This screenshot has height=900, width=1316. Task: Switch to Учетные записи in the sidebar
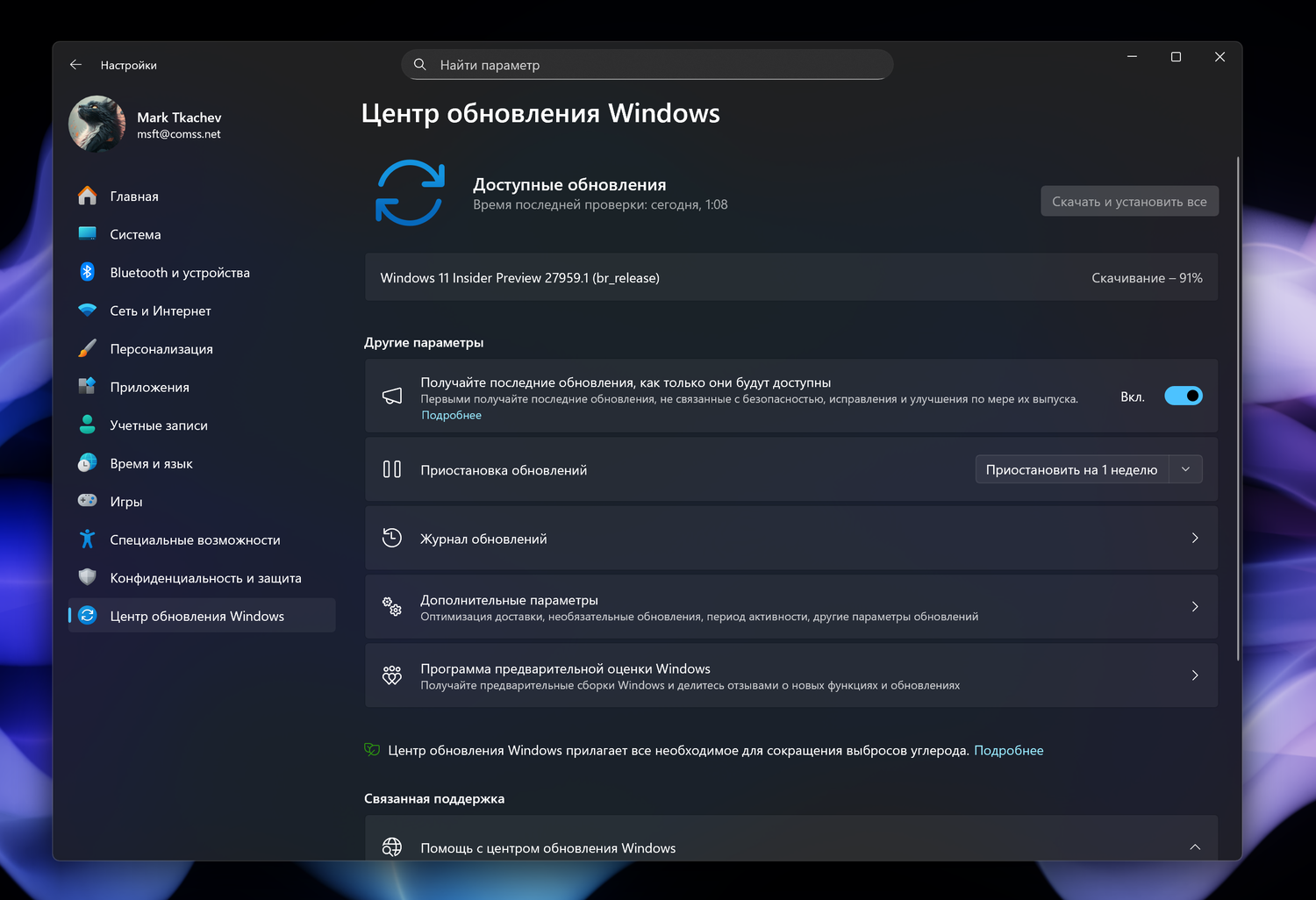(158, 425)
